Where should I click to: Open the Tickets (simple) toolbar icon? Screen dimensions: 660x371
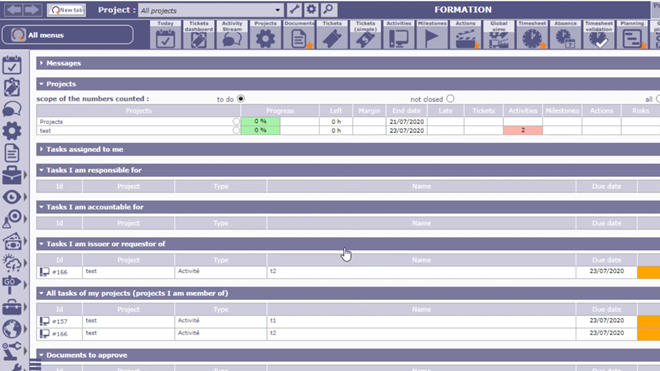click(365, 35)
